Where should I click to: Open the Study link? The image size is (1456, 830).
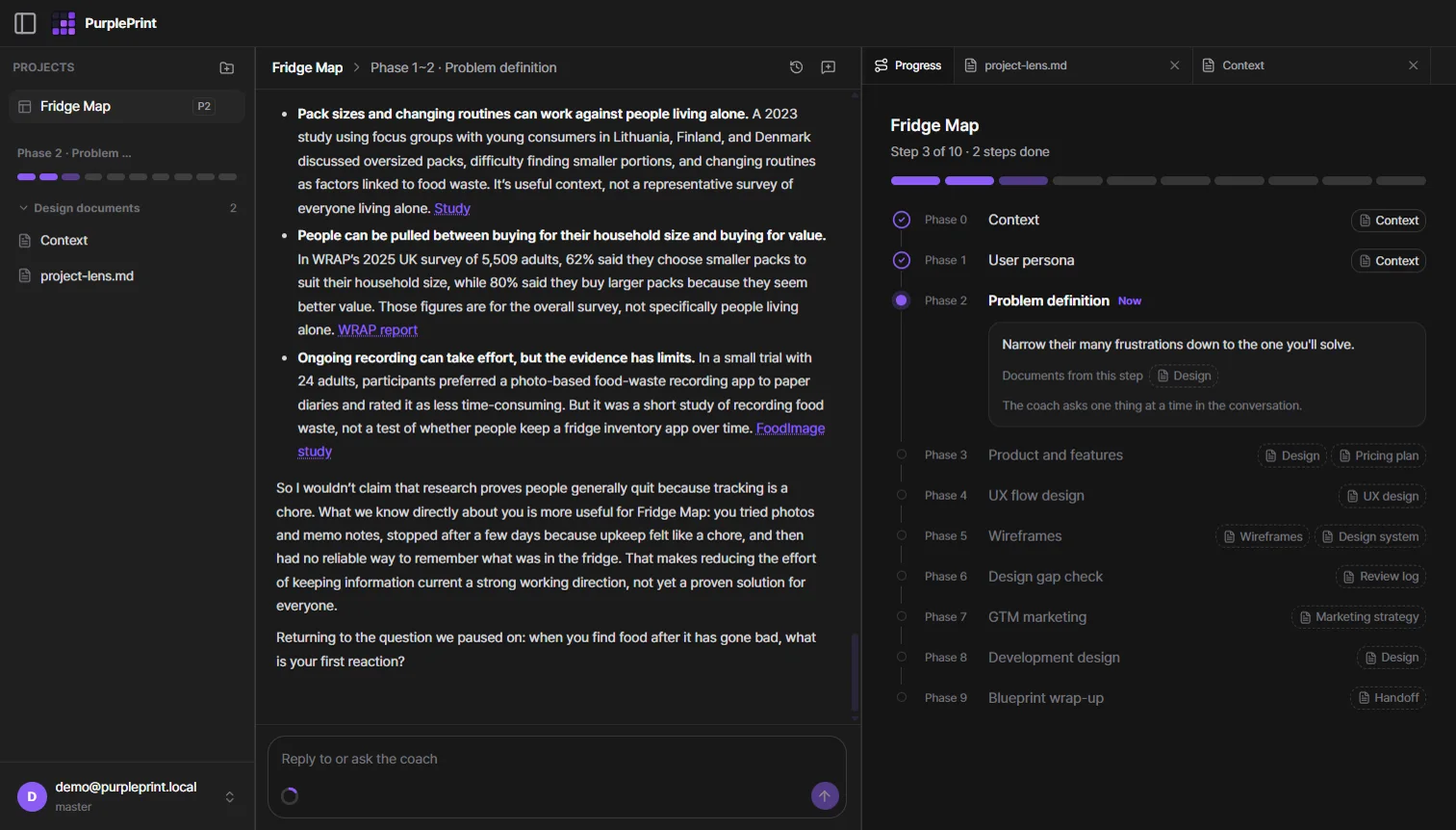pos(452,208)
